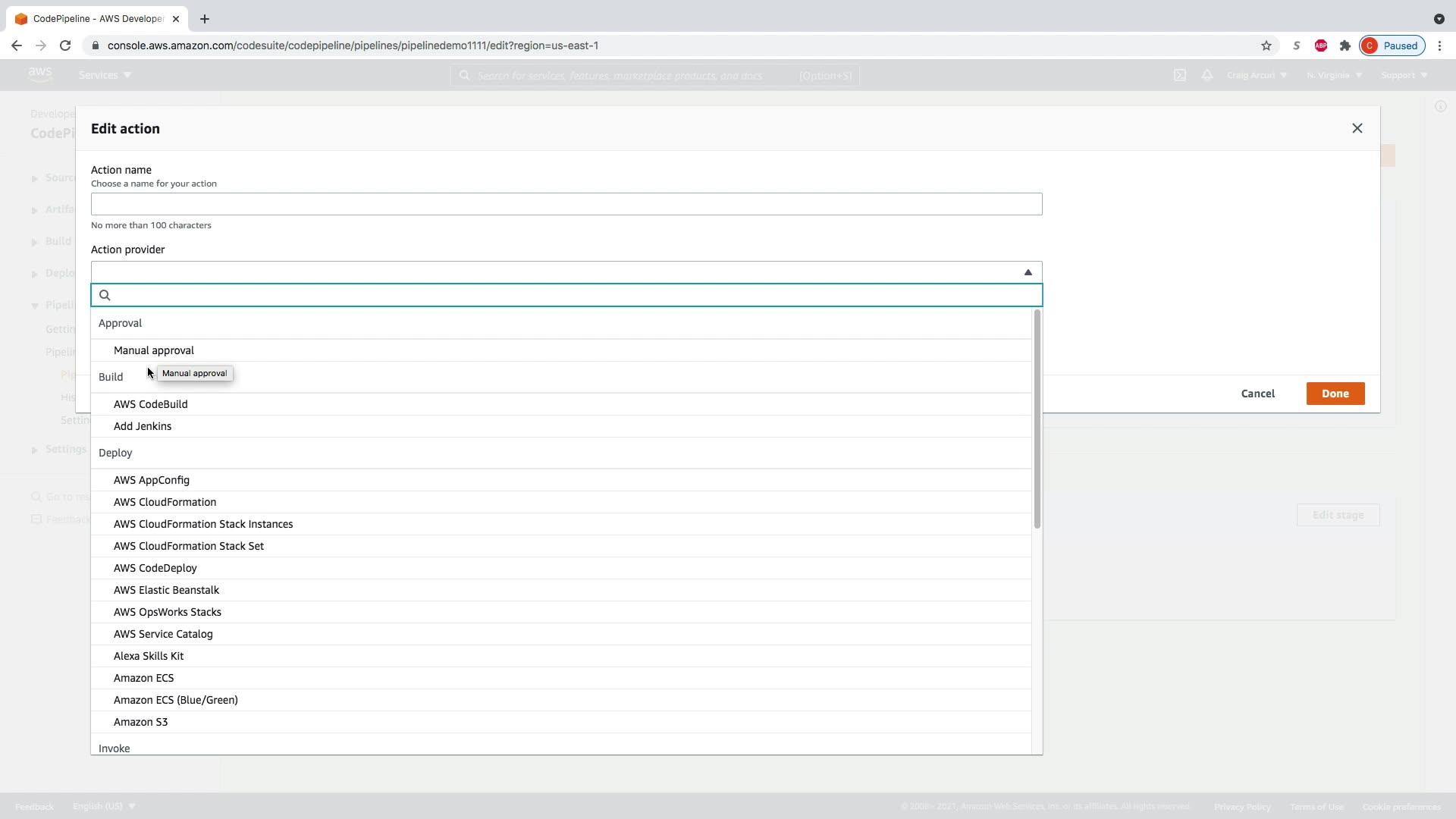Screen dimensions: 1456x819
Task: Close the Edit action dialog
Action: tap(1357, 128)
